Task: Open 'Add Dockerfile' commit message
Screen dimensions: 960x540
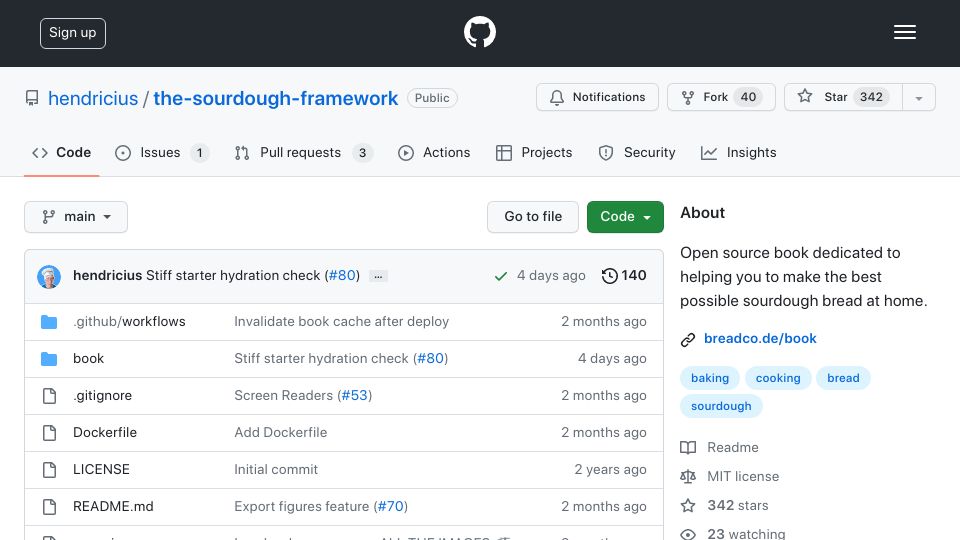Action: point(280,432)
